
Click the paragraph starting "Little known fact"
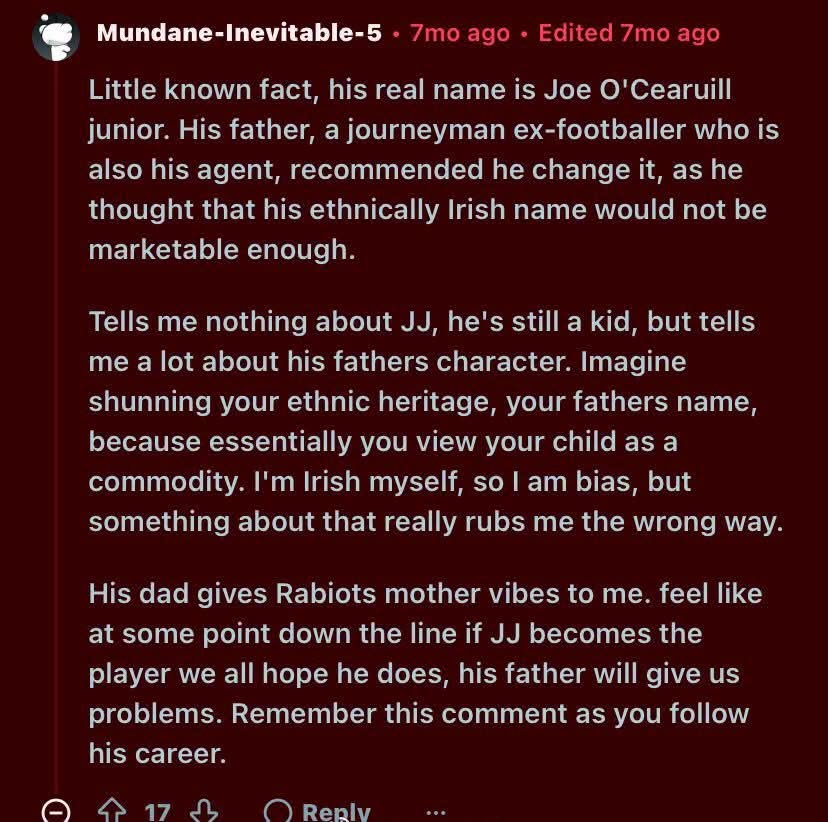[434, 169]
